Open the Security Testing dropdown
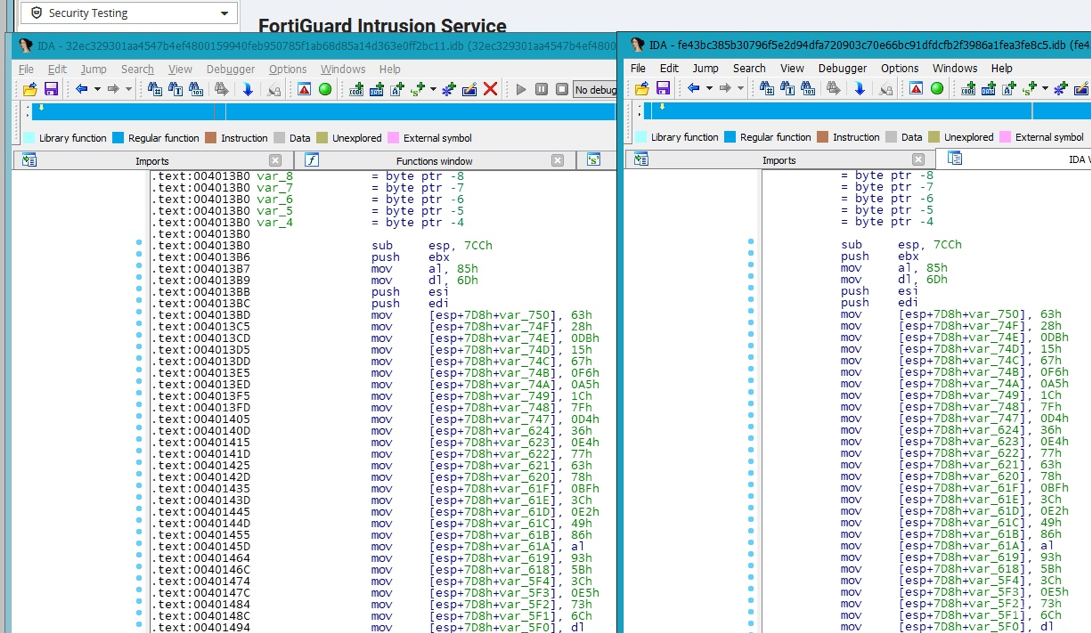The width and height of the screenshot is (1091, 633). tap(129, 13)
